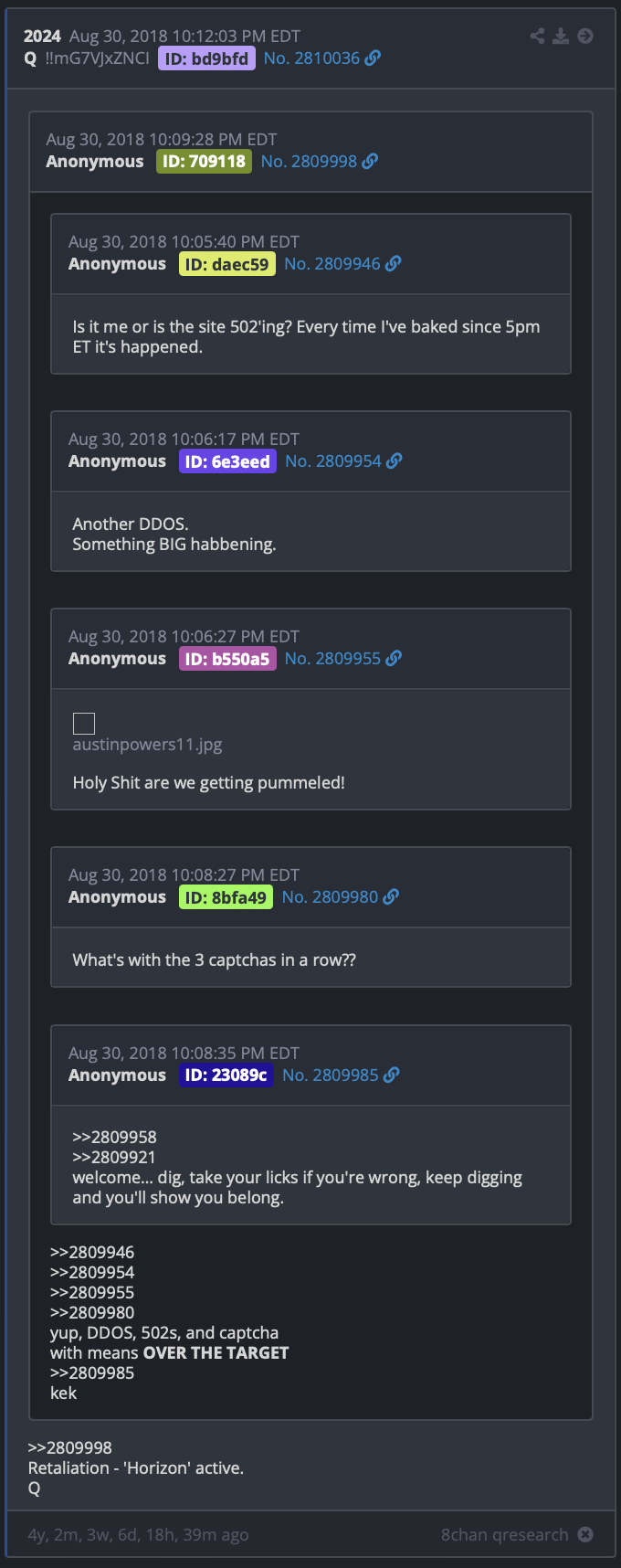The width and height of the screenshot is (621, 1568).
Task: Click the ID: 6e3eed badge
Action: [x=227, y=461]
